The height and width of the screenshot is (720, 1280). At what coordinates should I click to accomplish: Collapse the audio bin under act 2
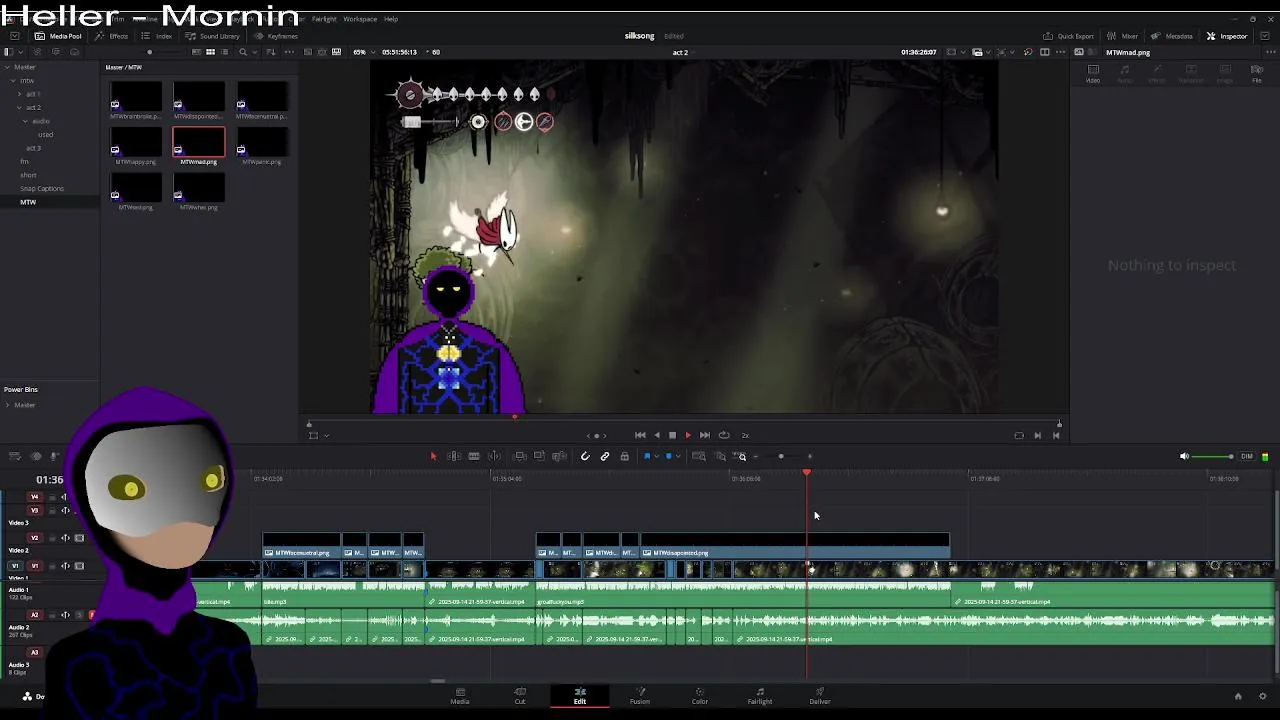26,121
